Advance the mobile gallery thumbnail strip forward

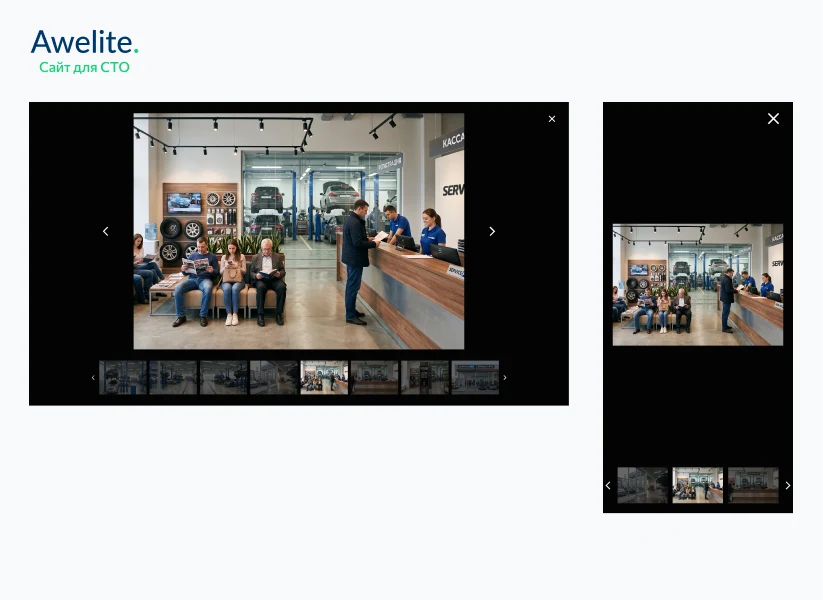[x=787, y=486]
